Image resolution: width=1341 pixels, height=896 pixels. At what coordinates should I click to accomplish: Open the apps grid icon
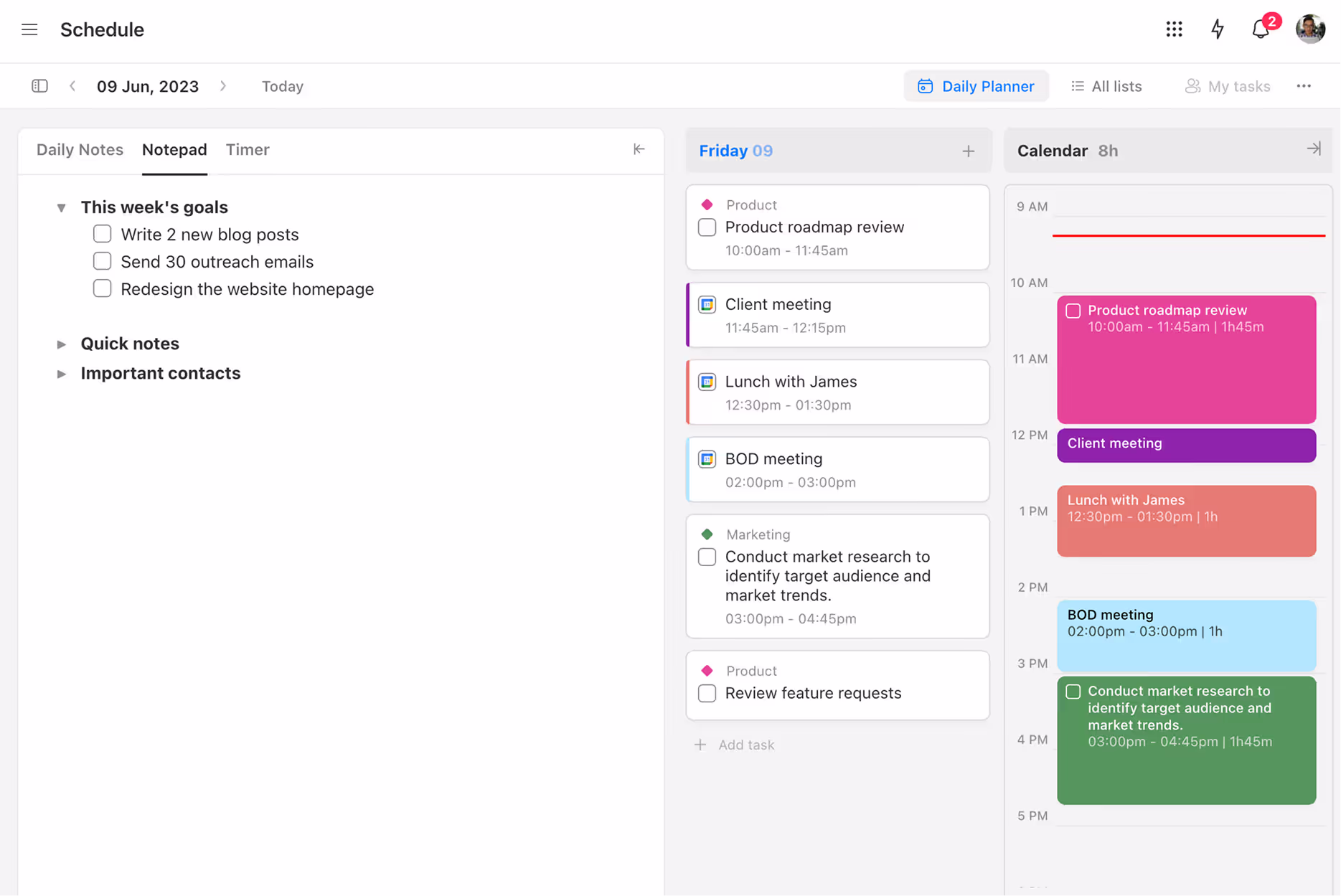pyautogui.click(x=1174, y=29)
